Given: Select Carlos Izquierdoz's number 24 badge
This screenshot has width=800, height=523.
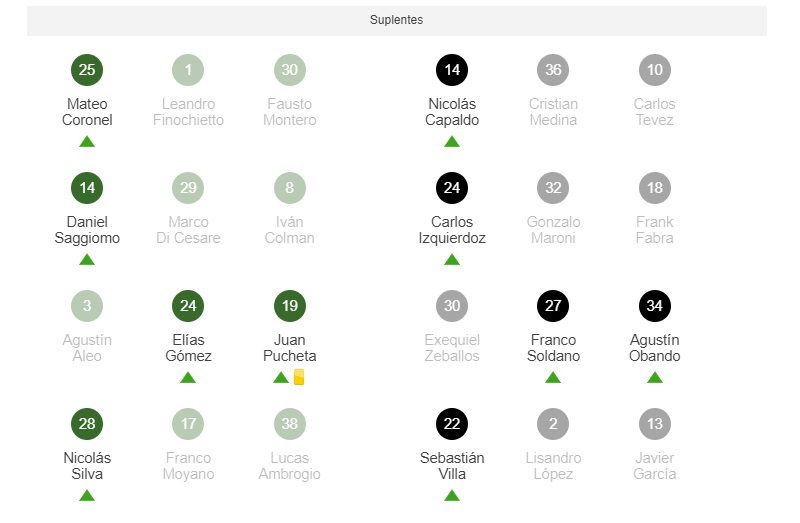Looking at the screenshot, I should 452,188.
